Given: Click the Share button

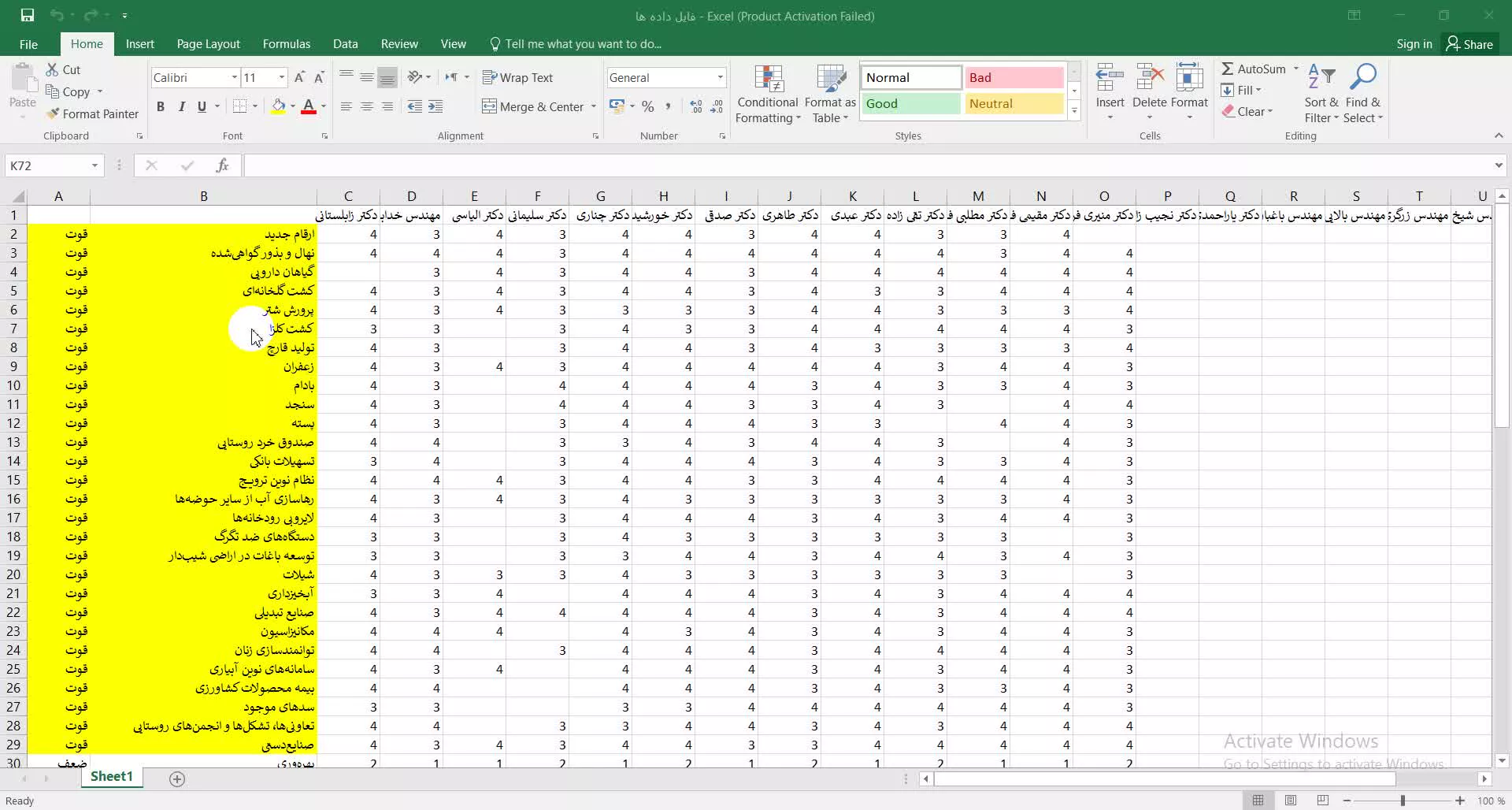Looking at the screenshot, I should pos(1469,44).
